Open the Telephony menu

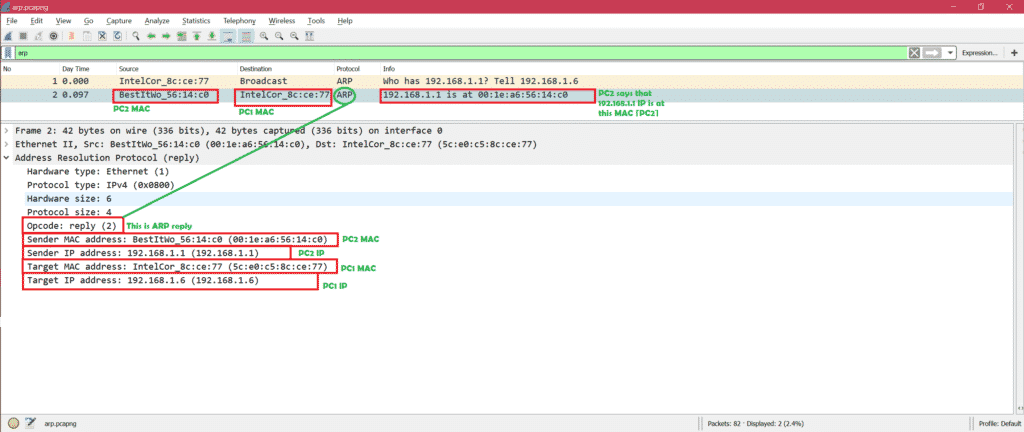pyautogui.click(x=239, y=21)
